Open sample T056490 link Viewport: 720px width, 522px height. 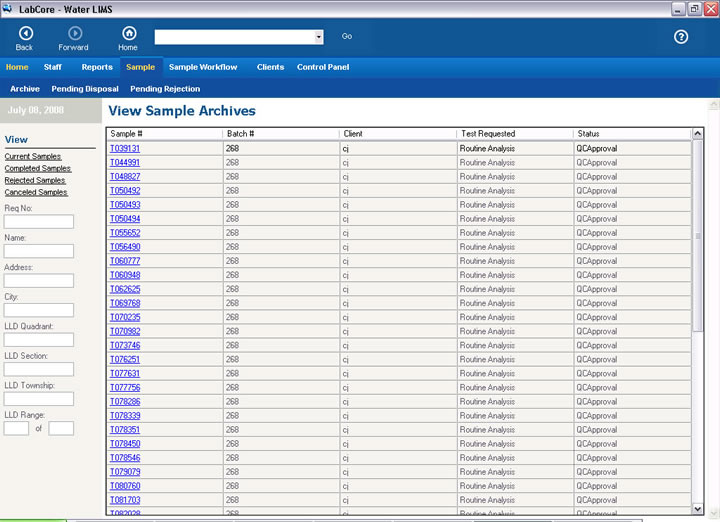(x=125, y=247)
